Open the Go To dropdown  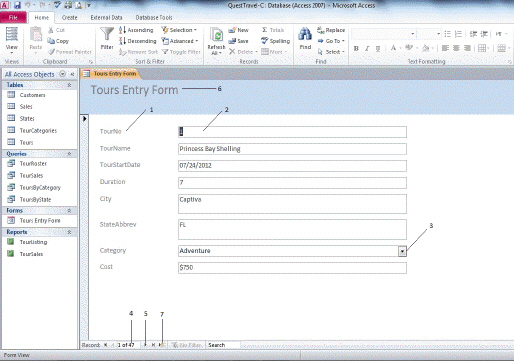[331, 41]
